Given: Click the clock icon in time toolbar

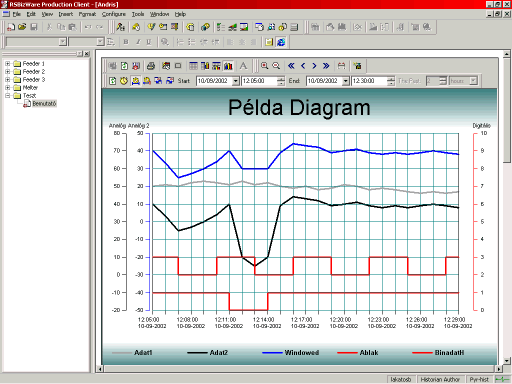Looking at the screenshot, I should pyautogui.click(x=124, y=81).
